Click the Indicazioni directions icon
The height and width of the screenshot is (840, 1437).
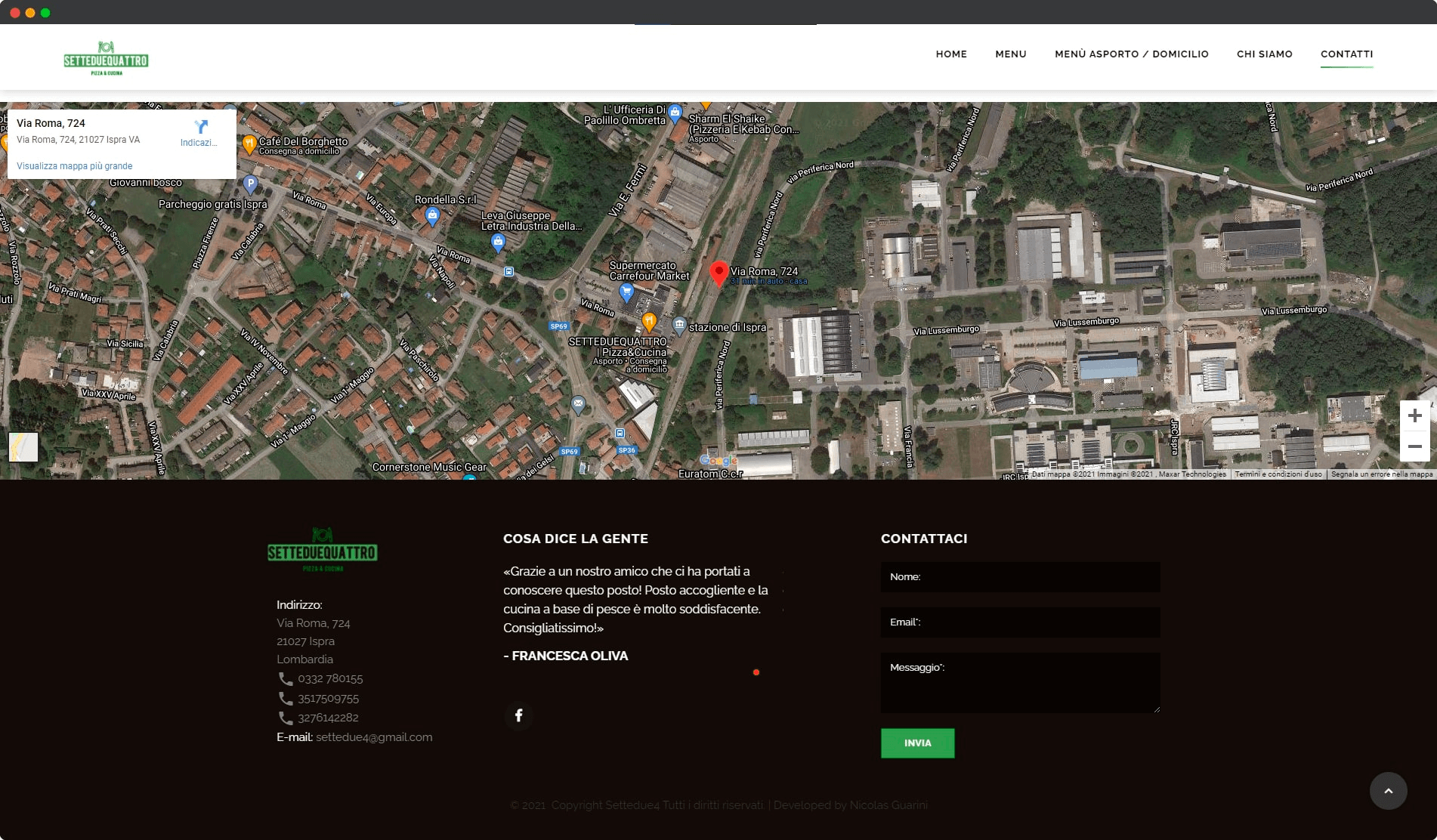click(200, 127)
